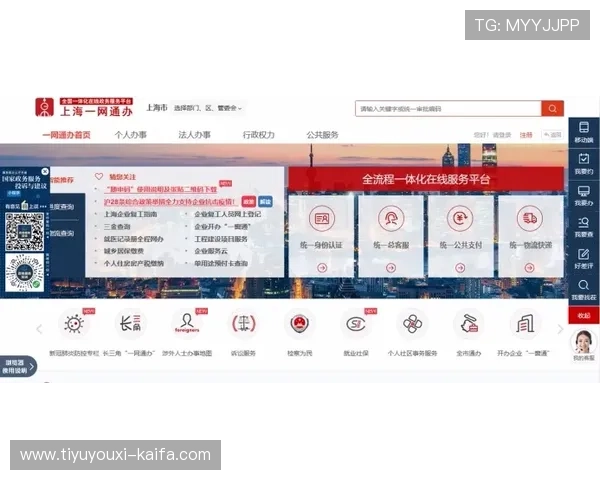
Task: Click the arrow circle under 统一物流快递
Action: 530,268
